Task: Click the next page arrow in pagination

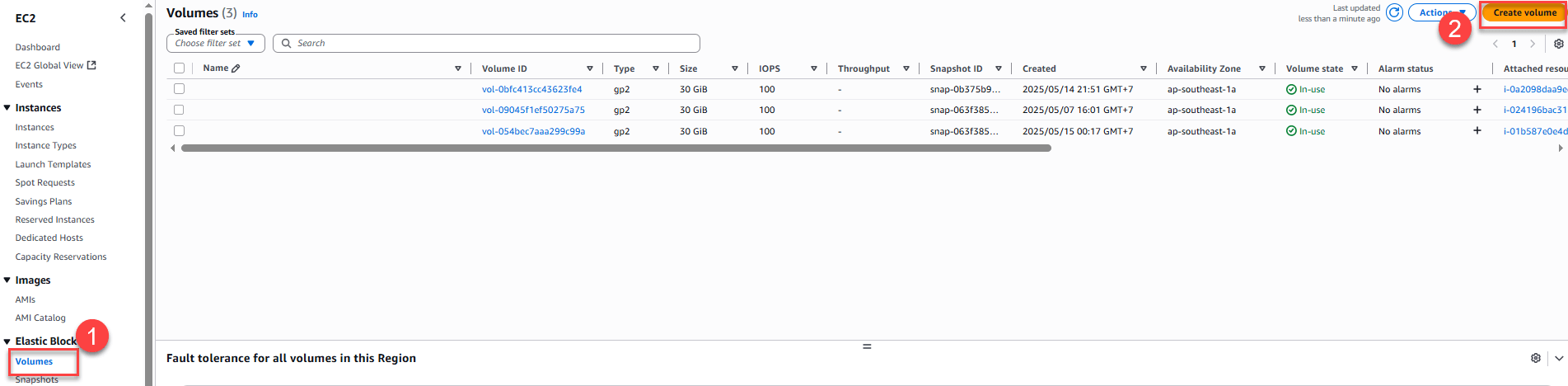Action: (x=1533, y=44)
